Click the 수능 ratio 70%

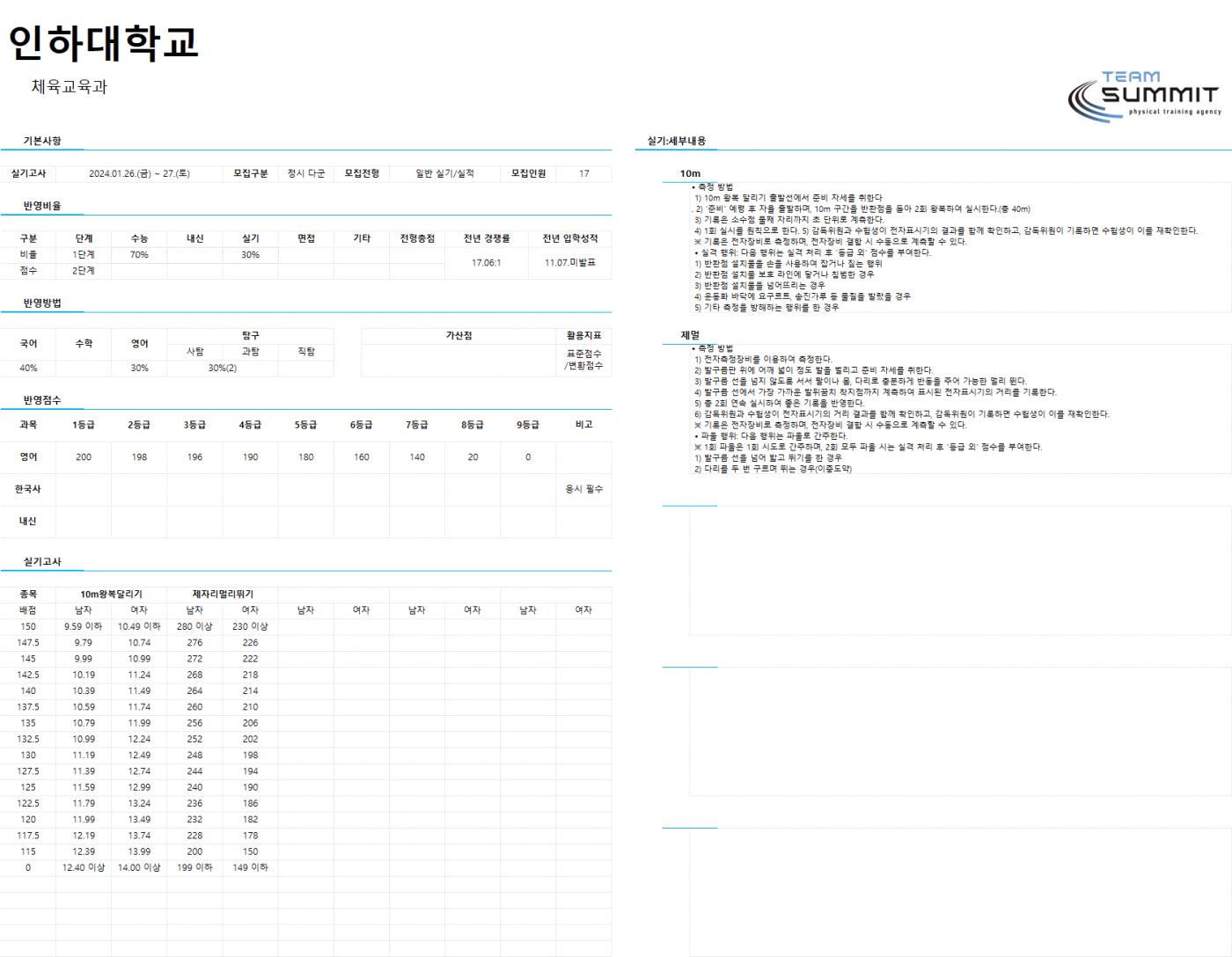[139, 254]
